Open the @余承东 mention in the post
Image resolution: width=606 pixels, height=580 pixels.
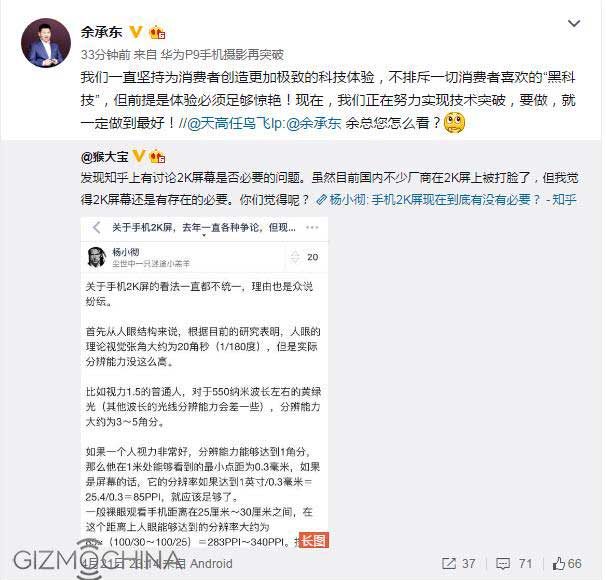[314, 123]
